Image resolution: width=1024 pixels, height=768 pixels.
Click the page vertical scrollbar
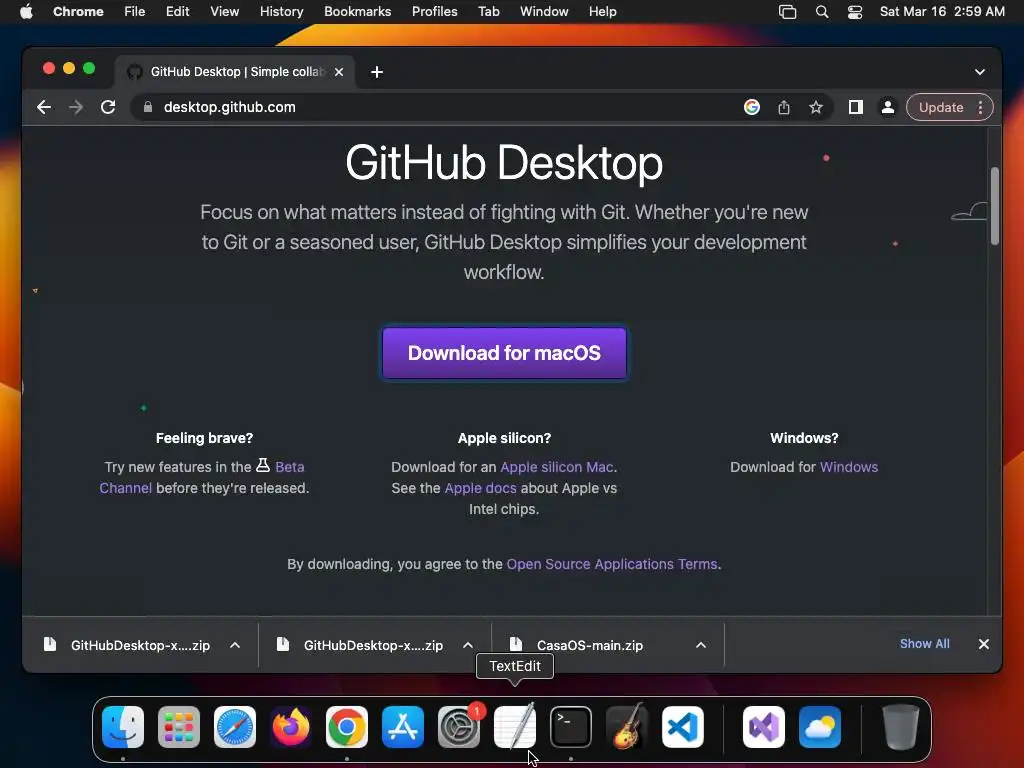[x=995, y=206]
